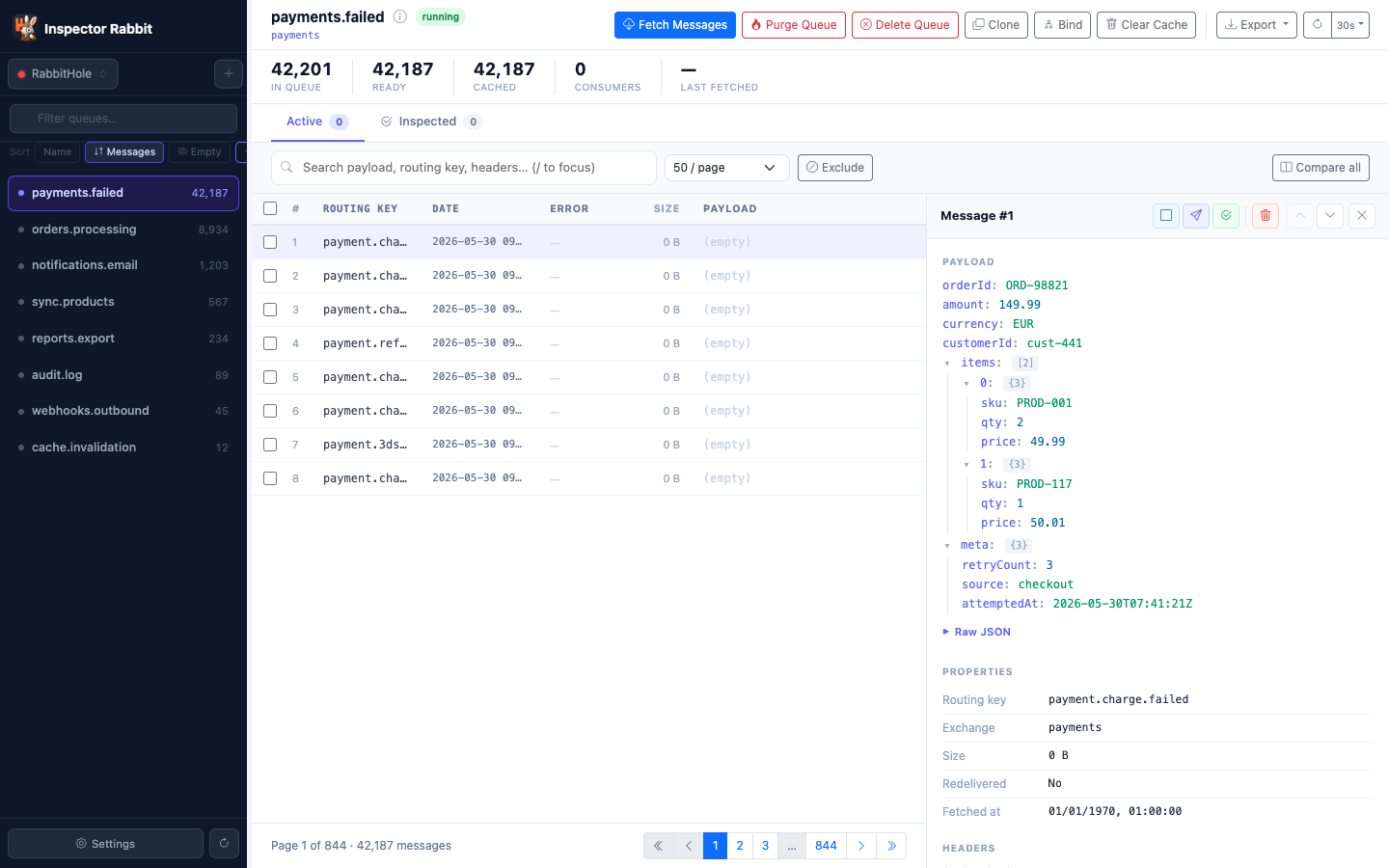Check the box for row 4 payment.ref…

(x=270, y=343)
